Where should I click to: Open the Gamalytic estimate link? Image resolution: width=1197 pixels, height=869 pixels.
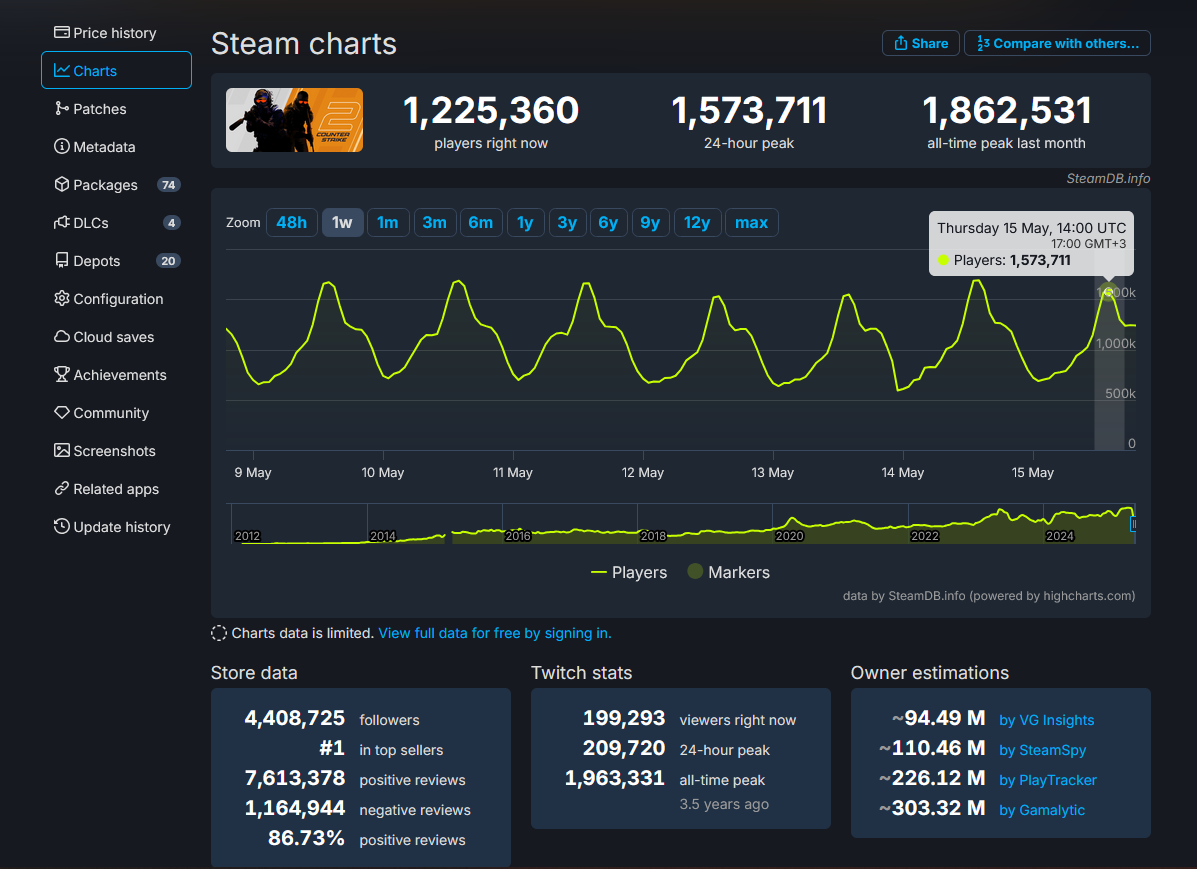(1042, 810)
